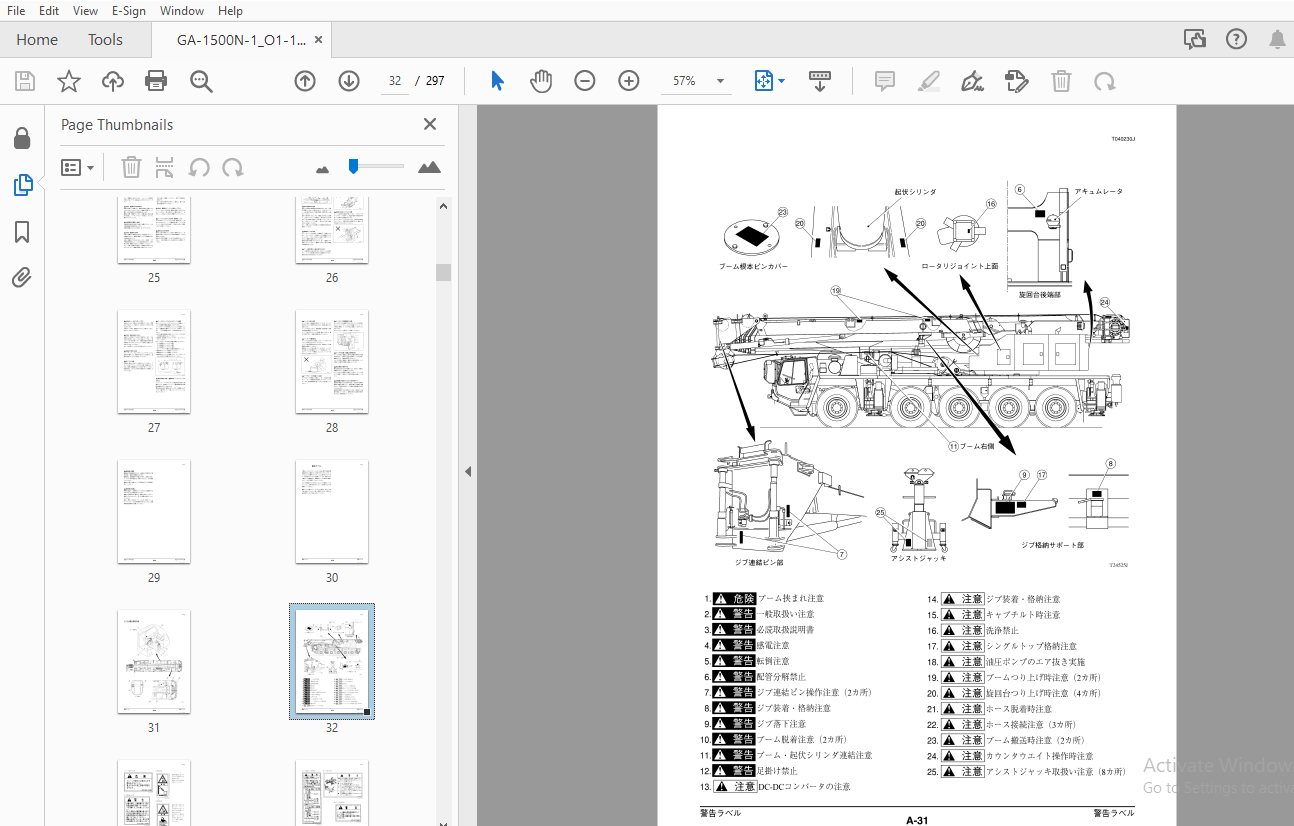Open thumbnails options menu dropdown
This screenshot has width=1294, height=826.
(x=78, y=167)
